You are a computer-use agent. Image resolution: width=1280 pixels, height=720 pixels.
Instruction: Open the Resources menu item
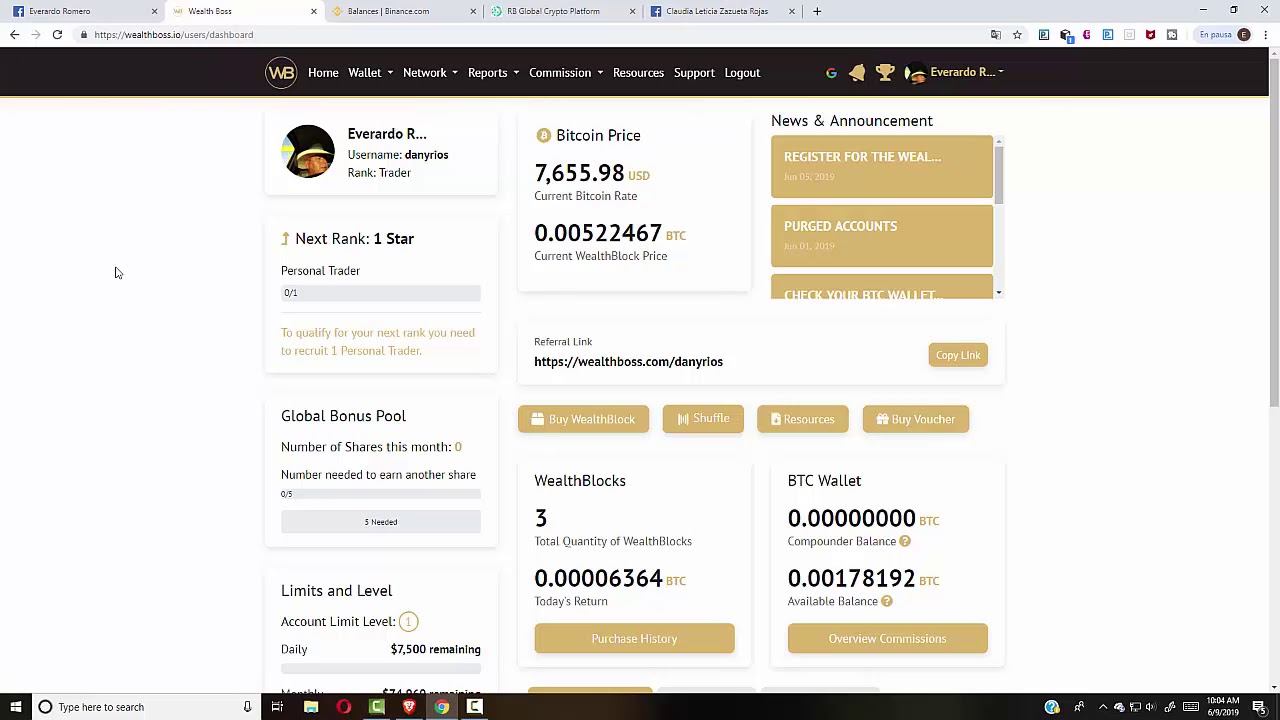[638, 73]
